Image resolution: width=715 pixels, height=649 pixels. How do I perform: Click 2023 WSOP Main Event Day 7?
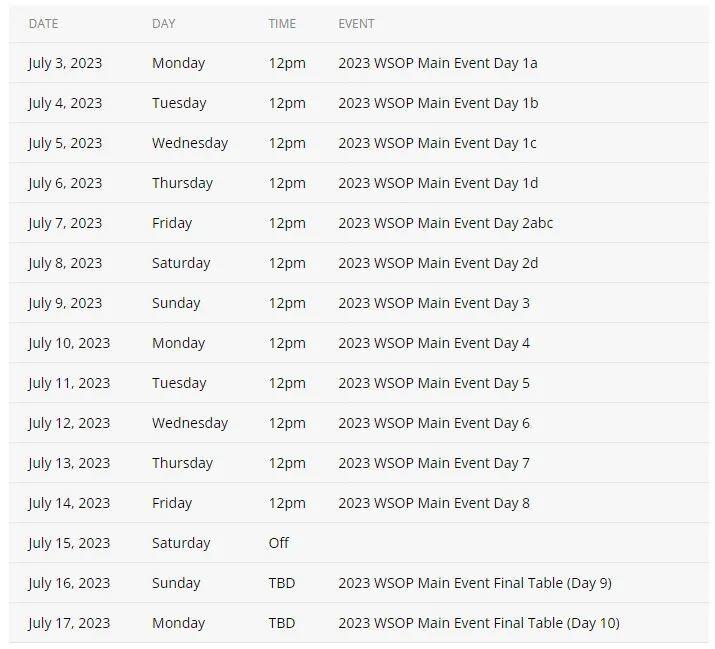click(x=434, y=463)
